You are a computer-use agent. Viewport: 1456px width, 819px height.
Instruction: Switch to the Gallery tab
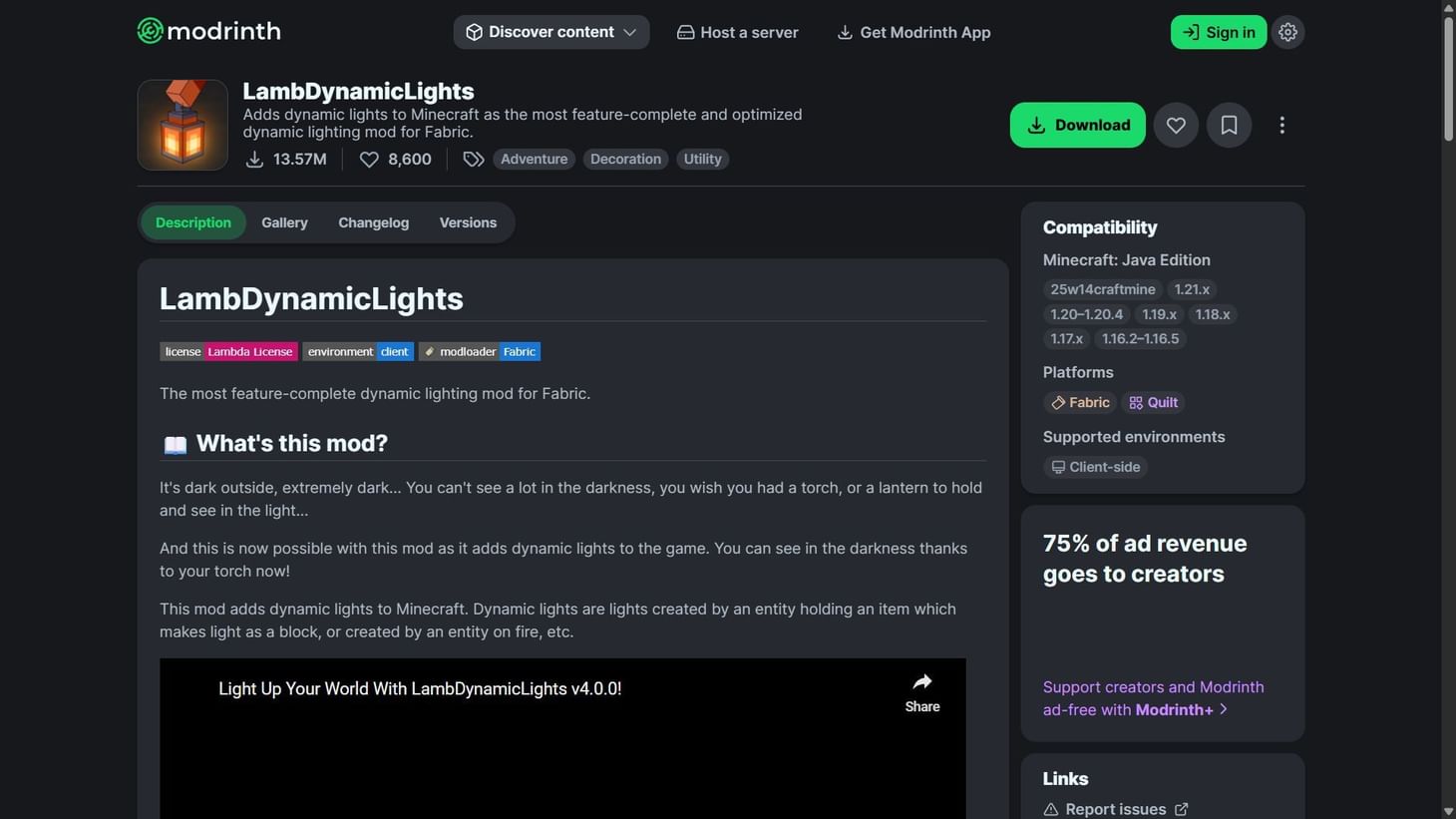[284, 222]
